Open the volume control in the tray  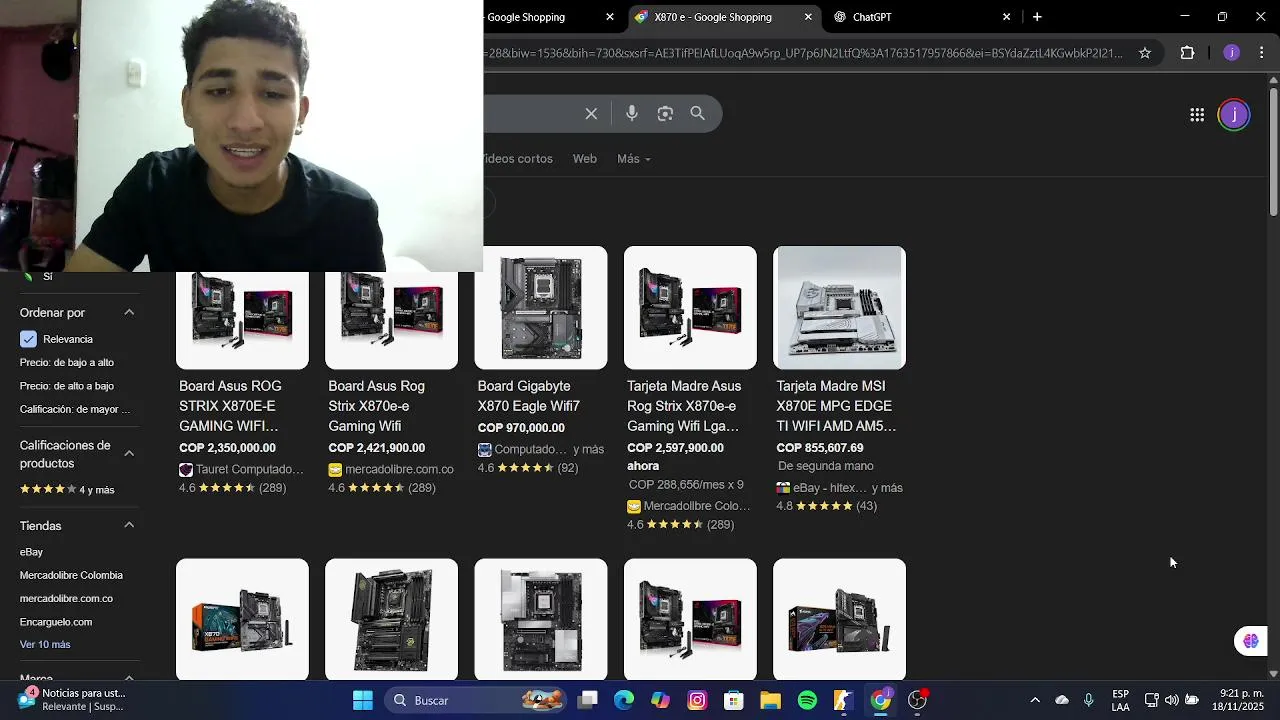point(1171,700)
